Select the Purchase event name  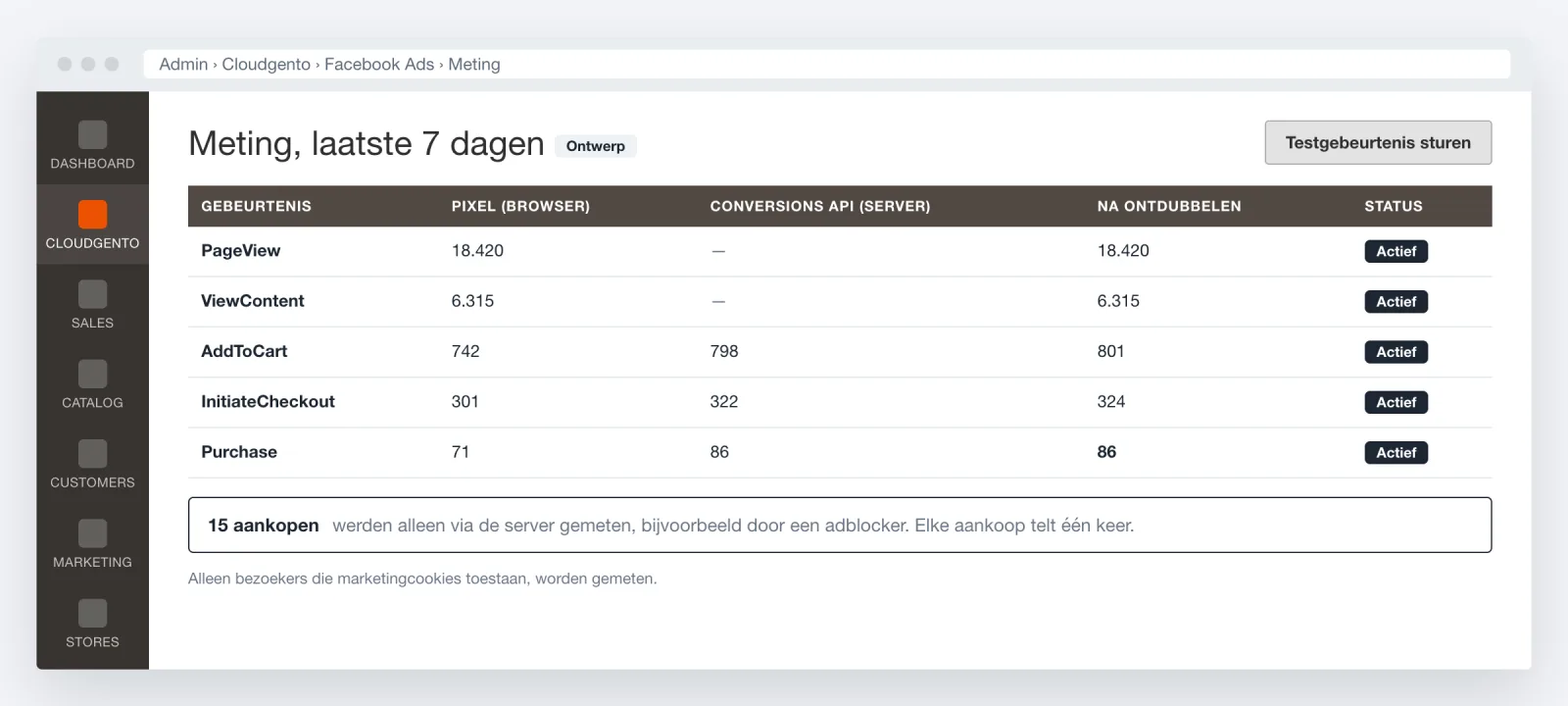click(239, 452)
